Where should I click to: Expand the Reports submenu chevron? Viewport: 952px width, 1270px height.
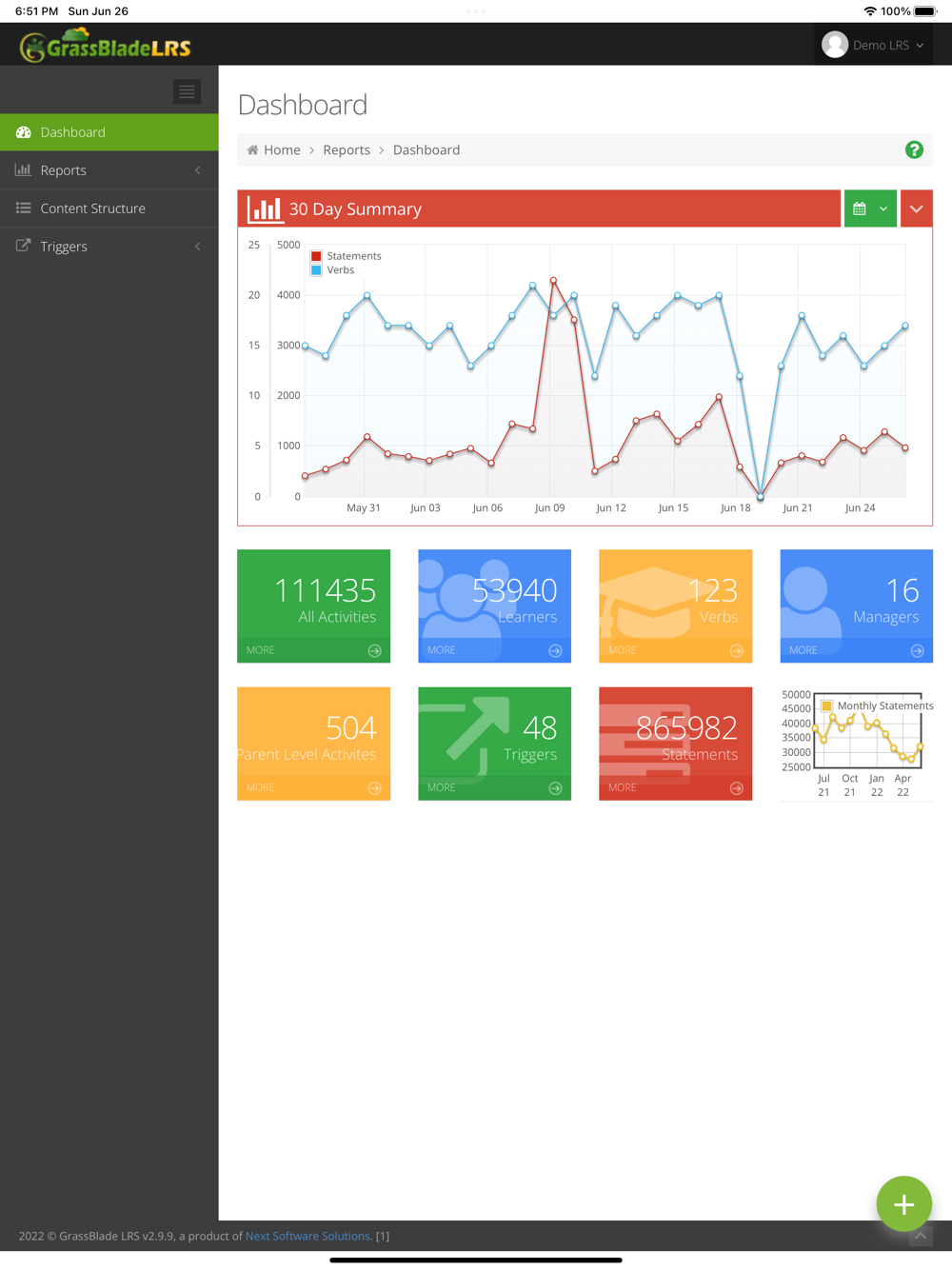[x=198, y=170]
